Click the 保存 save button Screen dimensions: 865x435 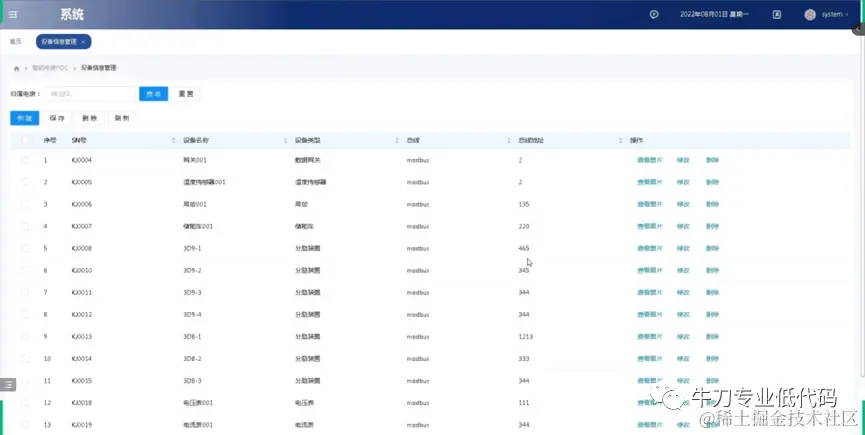coord(57,118)
